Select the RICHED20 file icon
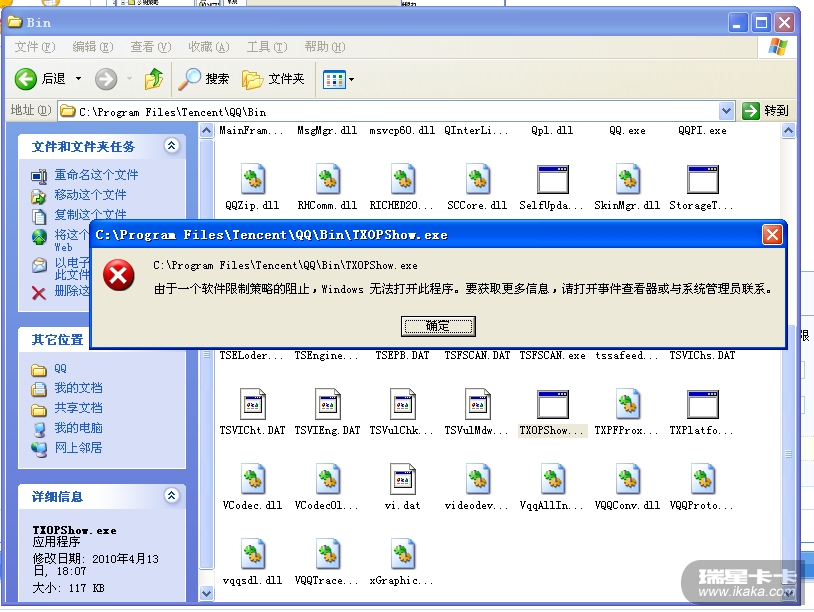814x612 pixels. (402, 179)
